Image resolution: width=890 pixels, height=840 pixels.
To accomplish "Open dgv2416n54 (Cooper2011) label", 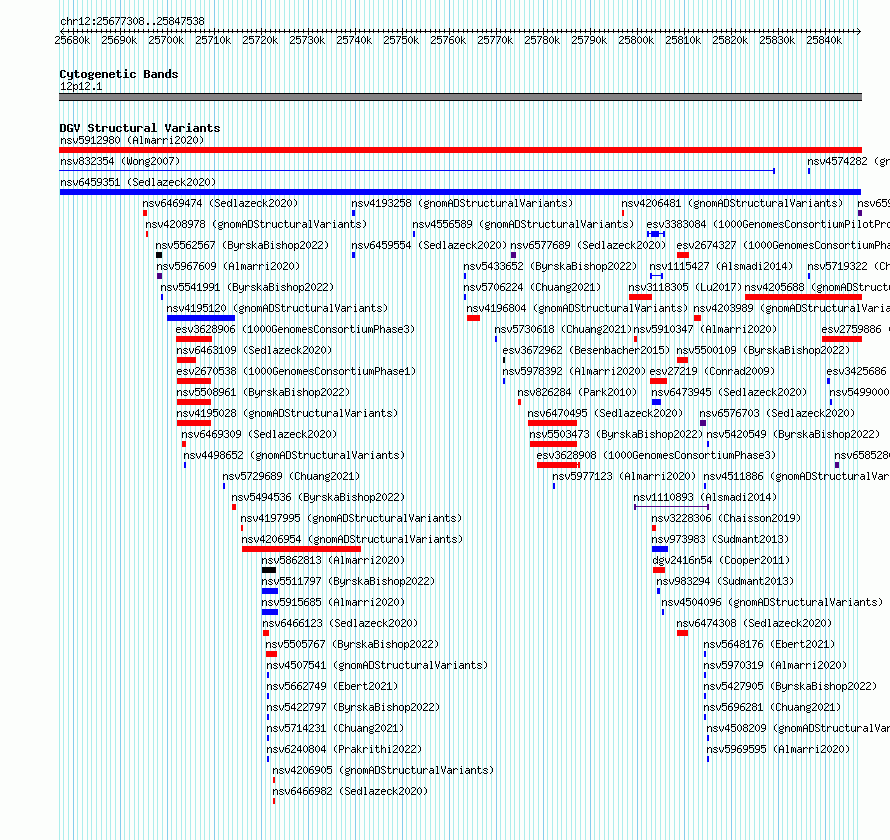I will (721, 560).
